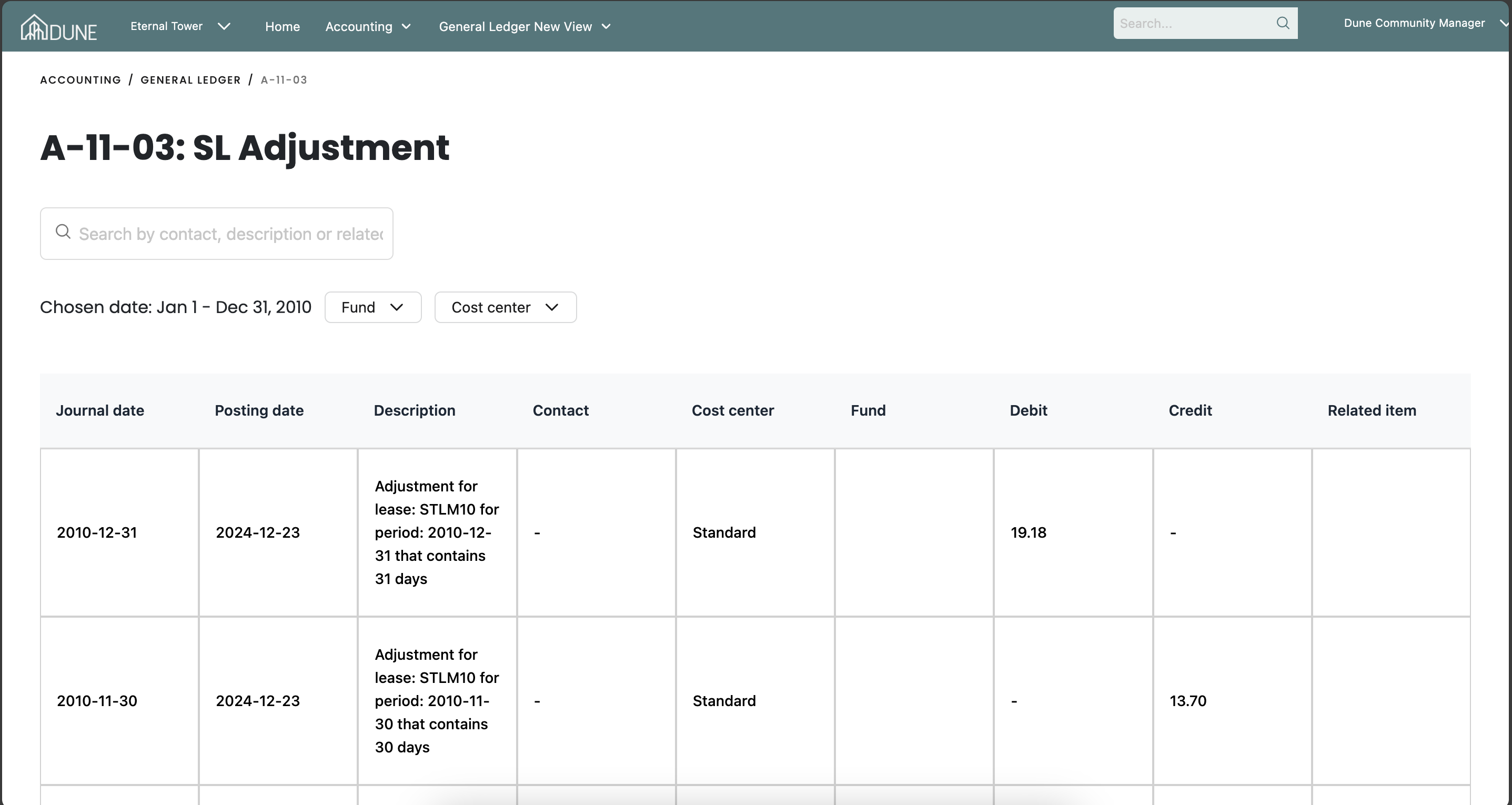Click the Journal date column header
The image size is (1512, 805).
click(100, 410)
